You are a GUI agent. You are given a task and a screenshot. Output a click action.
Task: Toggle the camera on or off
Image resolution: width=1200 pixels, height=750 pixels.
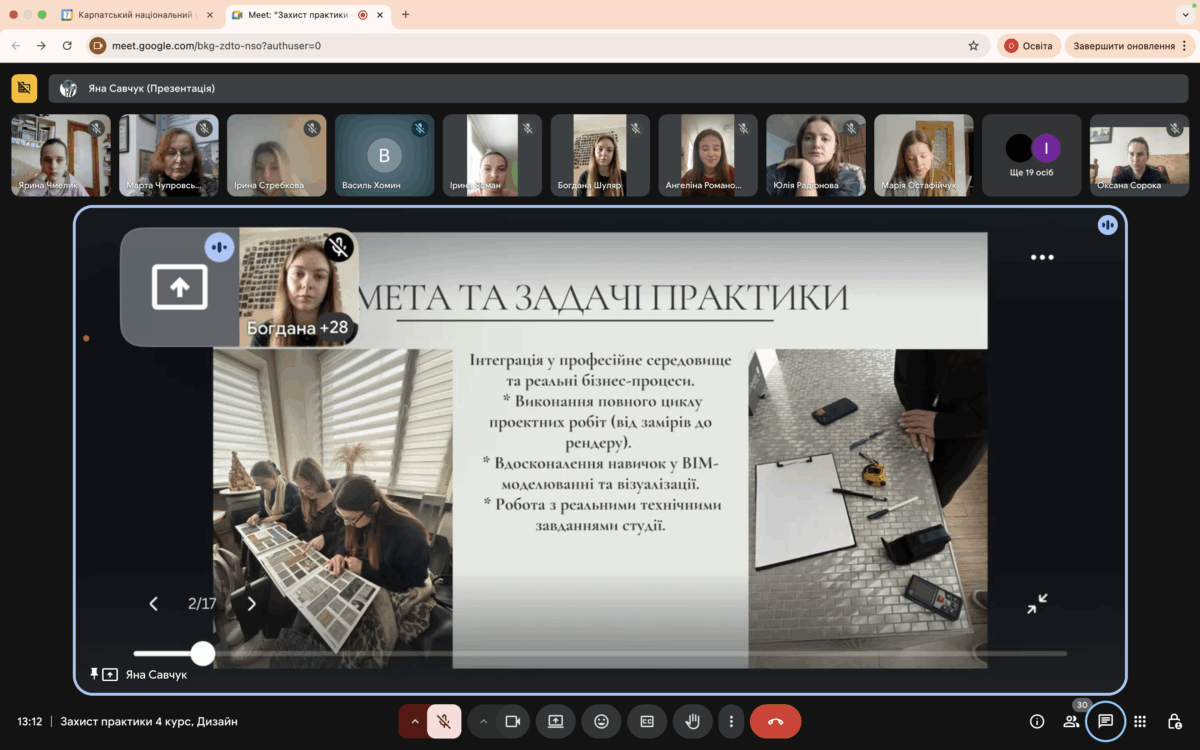513,721
